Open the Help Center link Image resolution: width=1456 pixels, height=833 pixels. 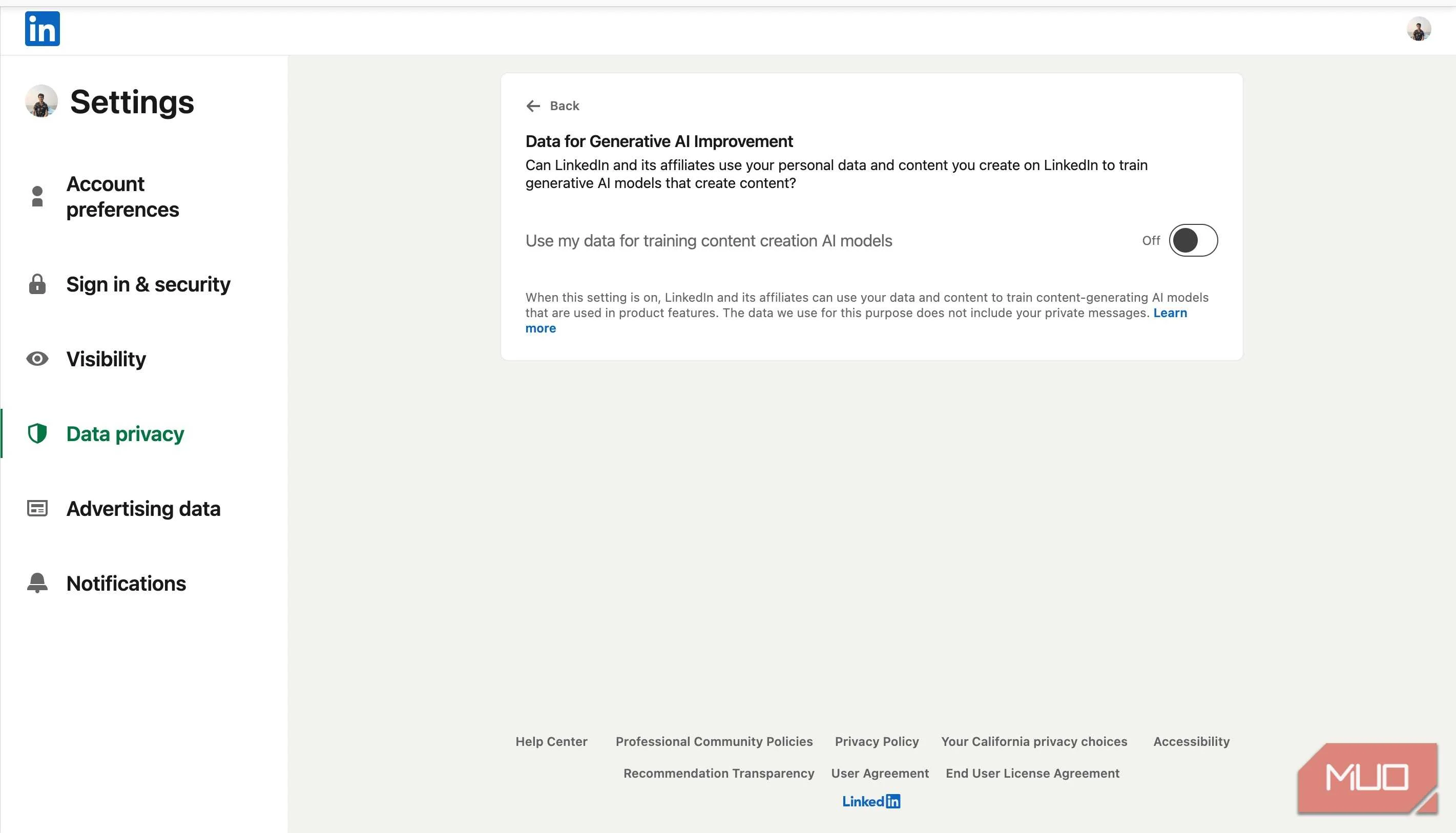[x=551, y=741]
